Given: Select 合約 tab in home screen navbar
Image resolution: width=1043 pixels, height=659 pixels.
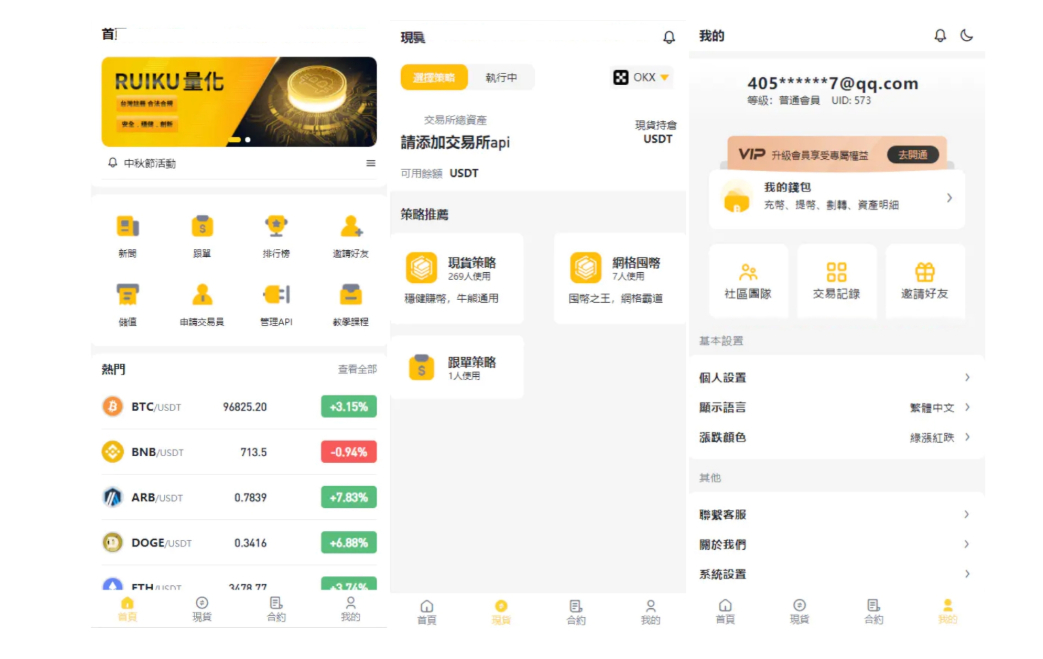Looking at the screenshot, I should (276, 608).
